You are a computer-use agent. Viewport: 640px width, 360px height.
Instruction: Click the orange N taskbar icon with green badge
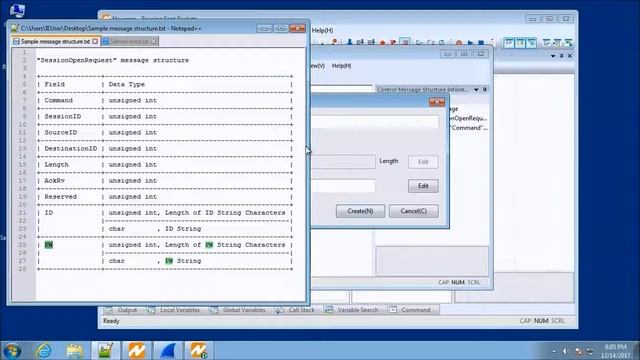199,351
